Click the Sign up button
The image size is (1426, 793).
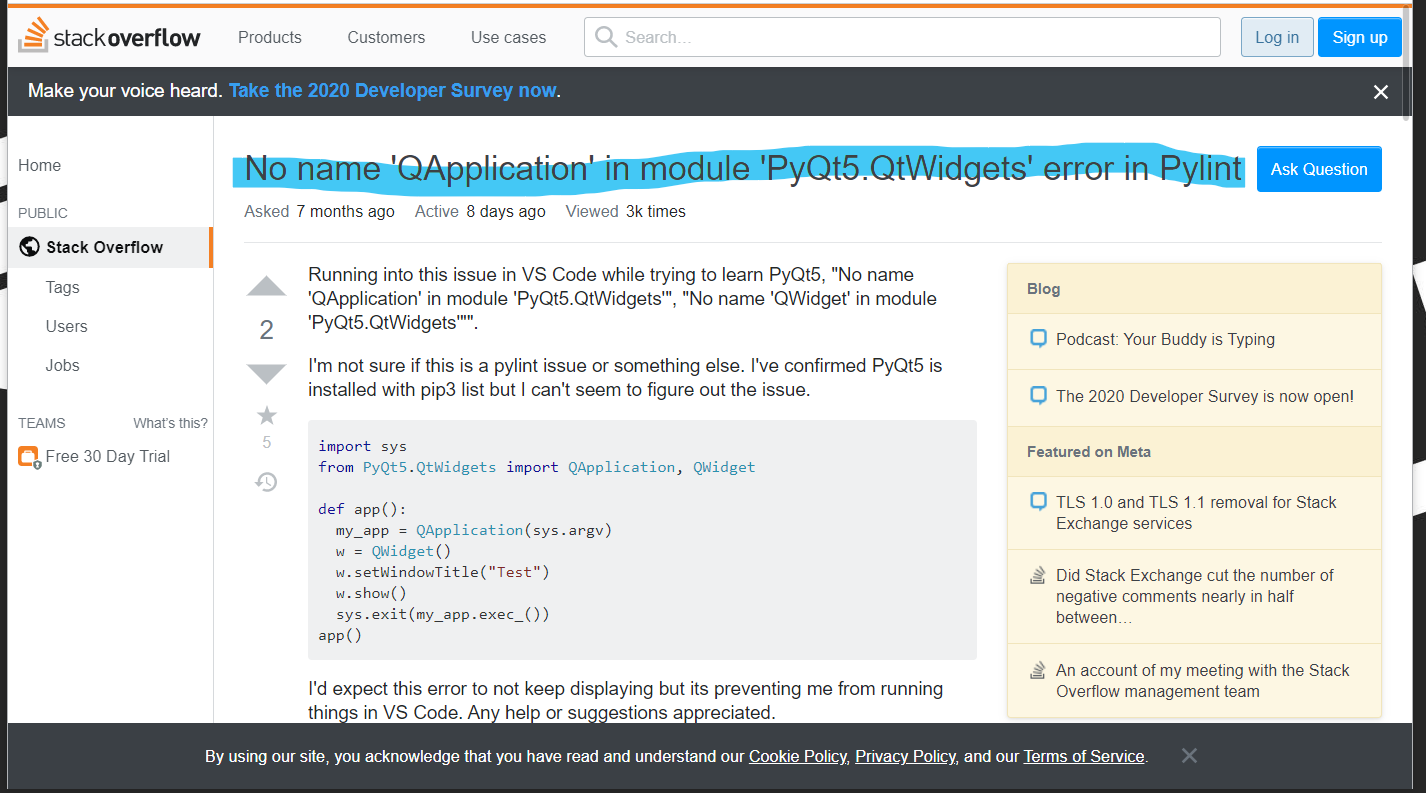click(x=1360, y=37)
